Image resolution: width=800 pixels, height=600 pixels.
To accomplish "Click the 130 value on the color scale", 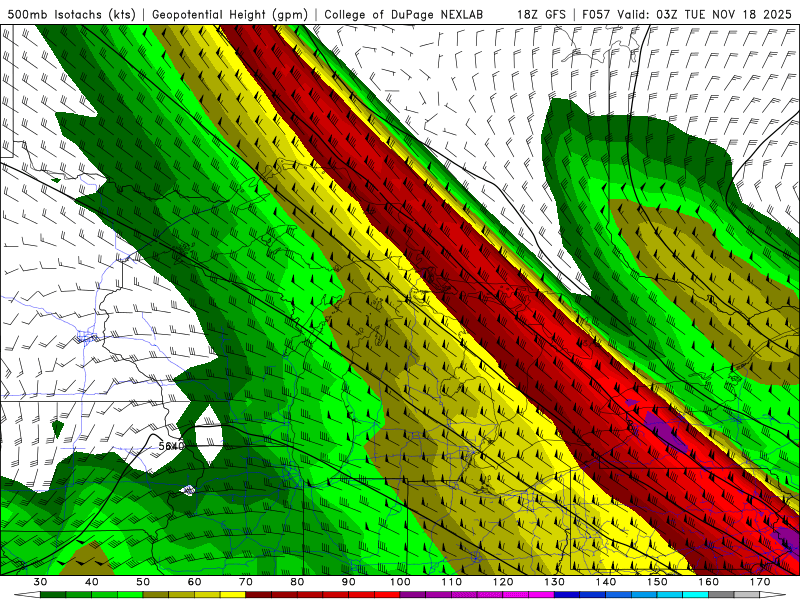I will coord(555,582).
